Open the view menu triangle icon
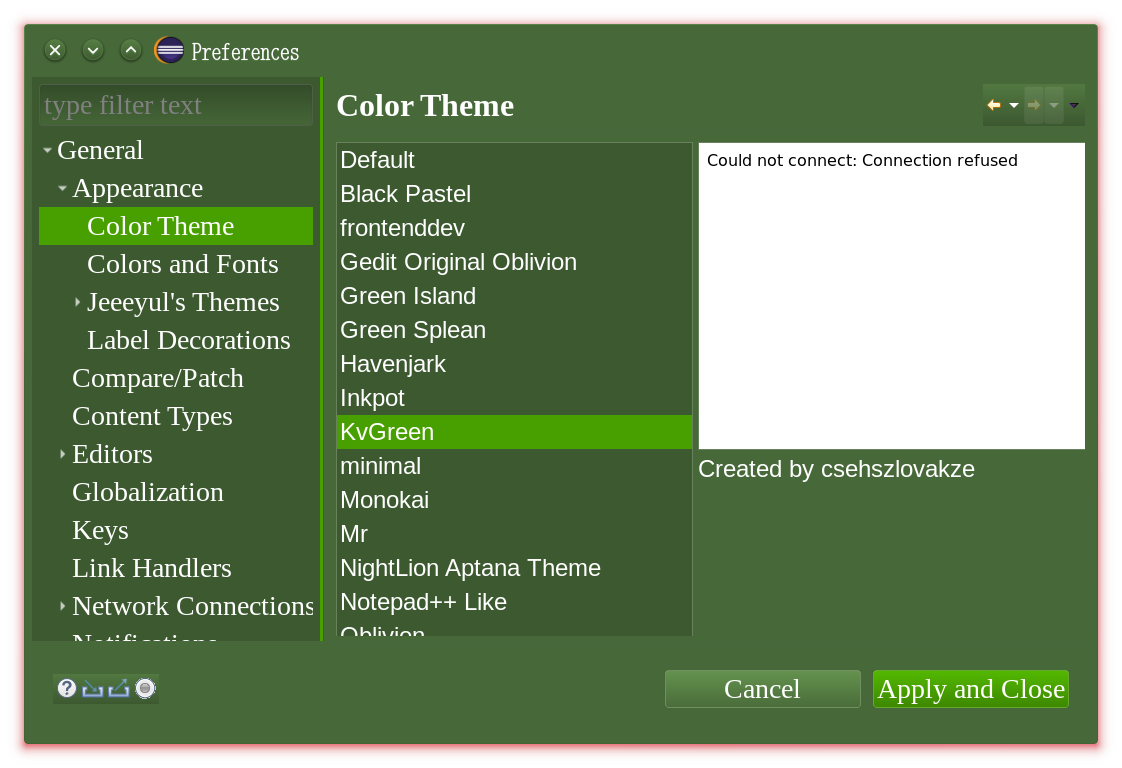The width and height of the screenshot is (1122, 768). coord(1074,105)
